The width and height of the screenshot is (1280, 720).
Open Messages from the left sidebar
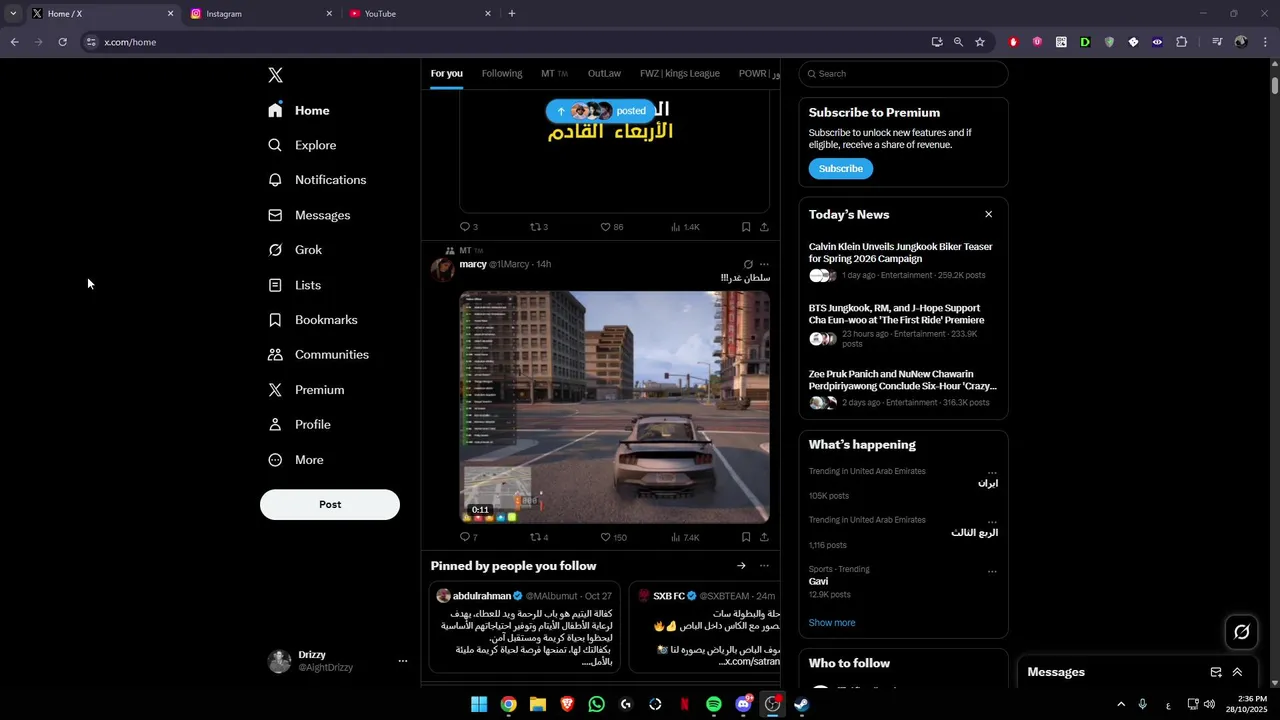pyautogui.click(x=309, y=215)
